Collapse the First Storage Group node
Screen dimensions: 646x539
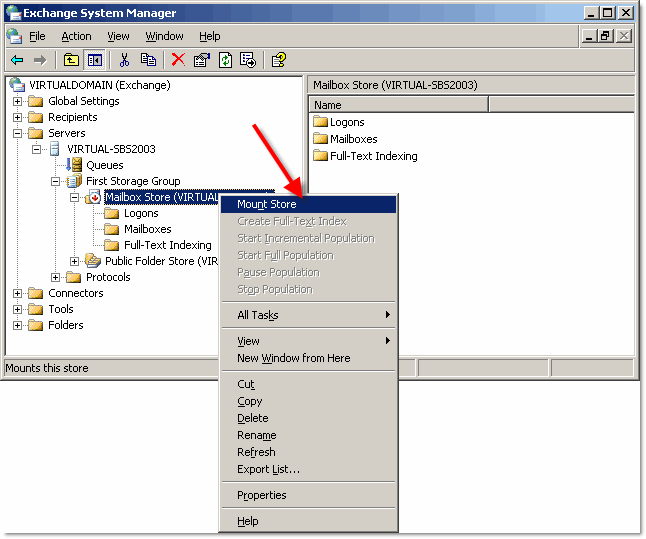click(55, 181)
